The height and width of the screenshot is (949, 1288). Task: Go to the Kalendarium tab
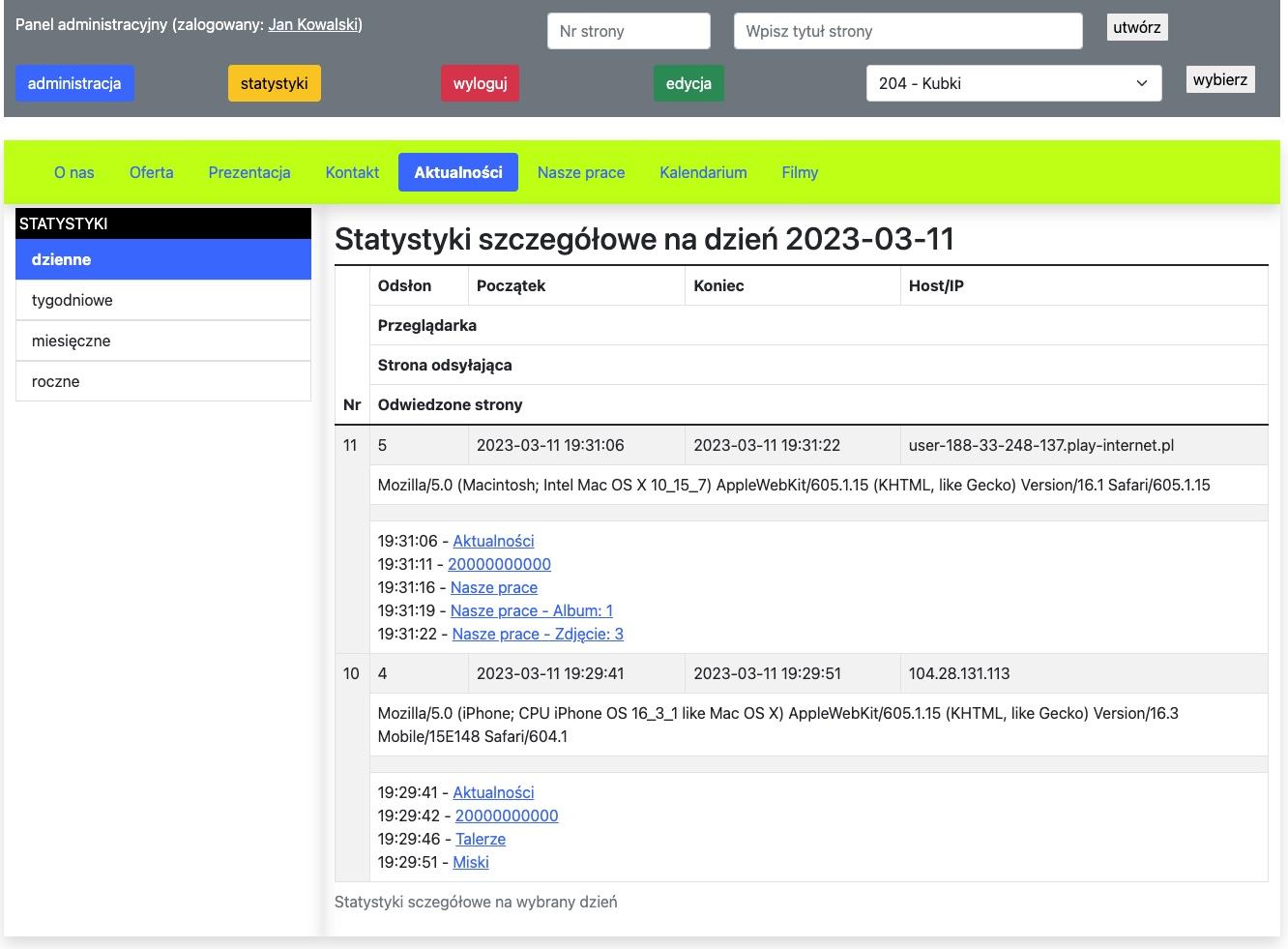point(703,172)
